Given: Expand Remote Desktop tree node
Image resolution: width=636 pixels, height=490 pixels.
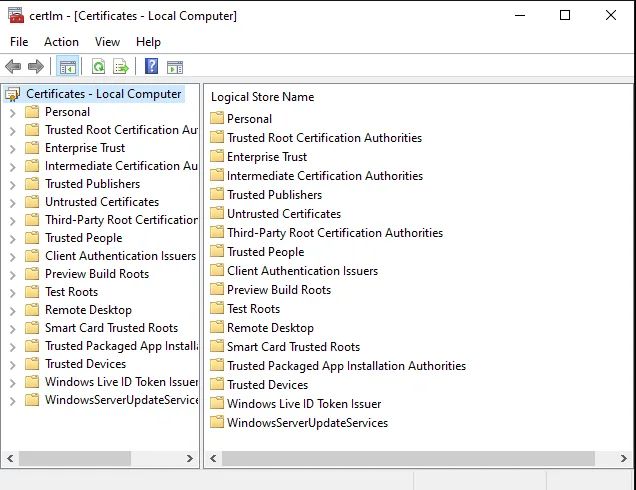Looking at the screenshot, I should [x=13, y=311].
